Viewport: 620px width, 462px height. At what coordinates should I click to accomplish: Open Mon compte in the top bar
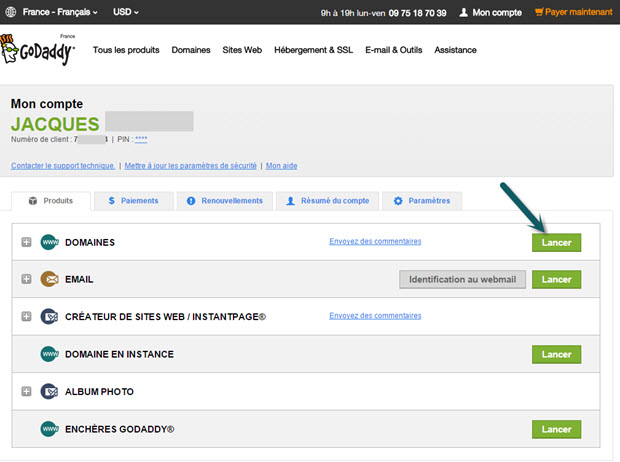pyautogui.click(x=490, y=12)
